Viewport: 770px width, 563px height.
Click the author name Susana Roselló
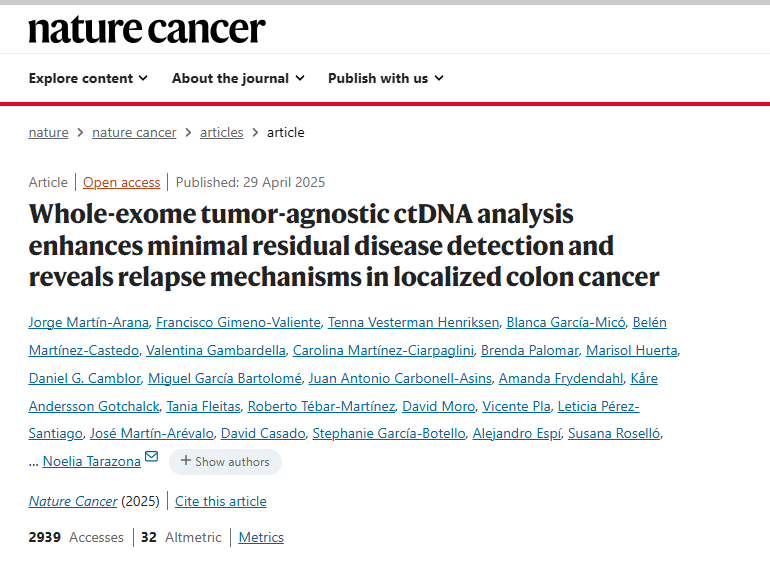(614, 433)
